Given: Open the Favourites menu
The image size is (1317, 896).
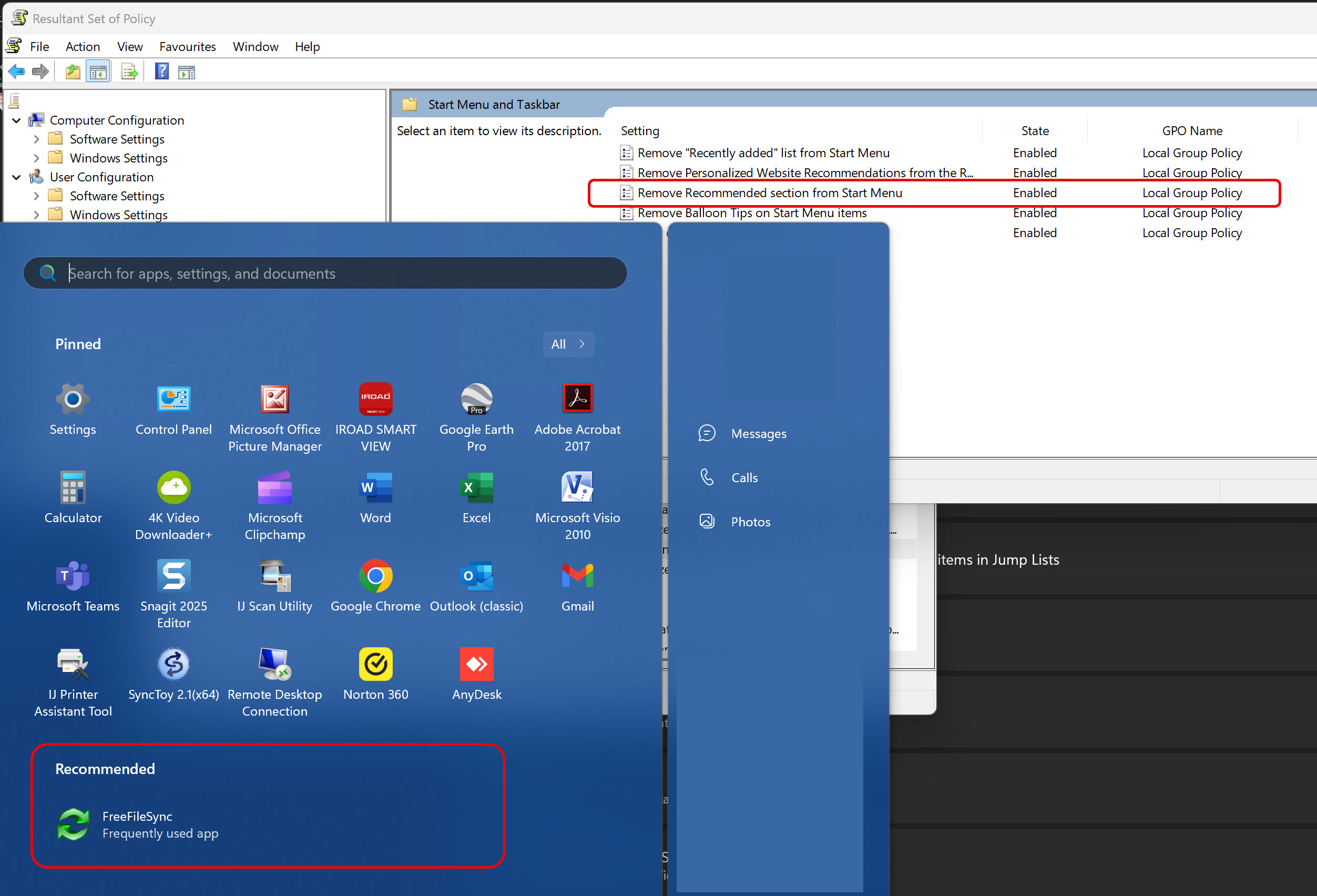Looking at the screenshot, I should [187, 46].
